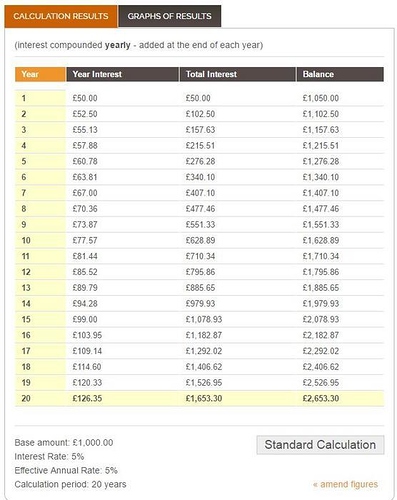The width and height of the screenshot is (397, 500).
Task: Select the Calculation Results tab
Action: click(x=61, y=16)
